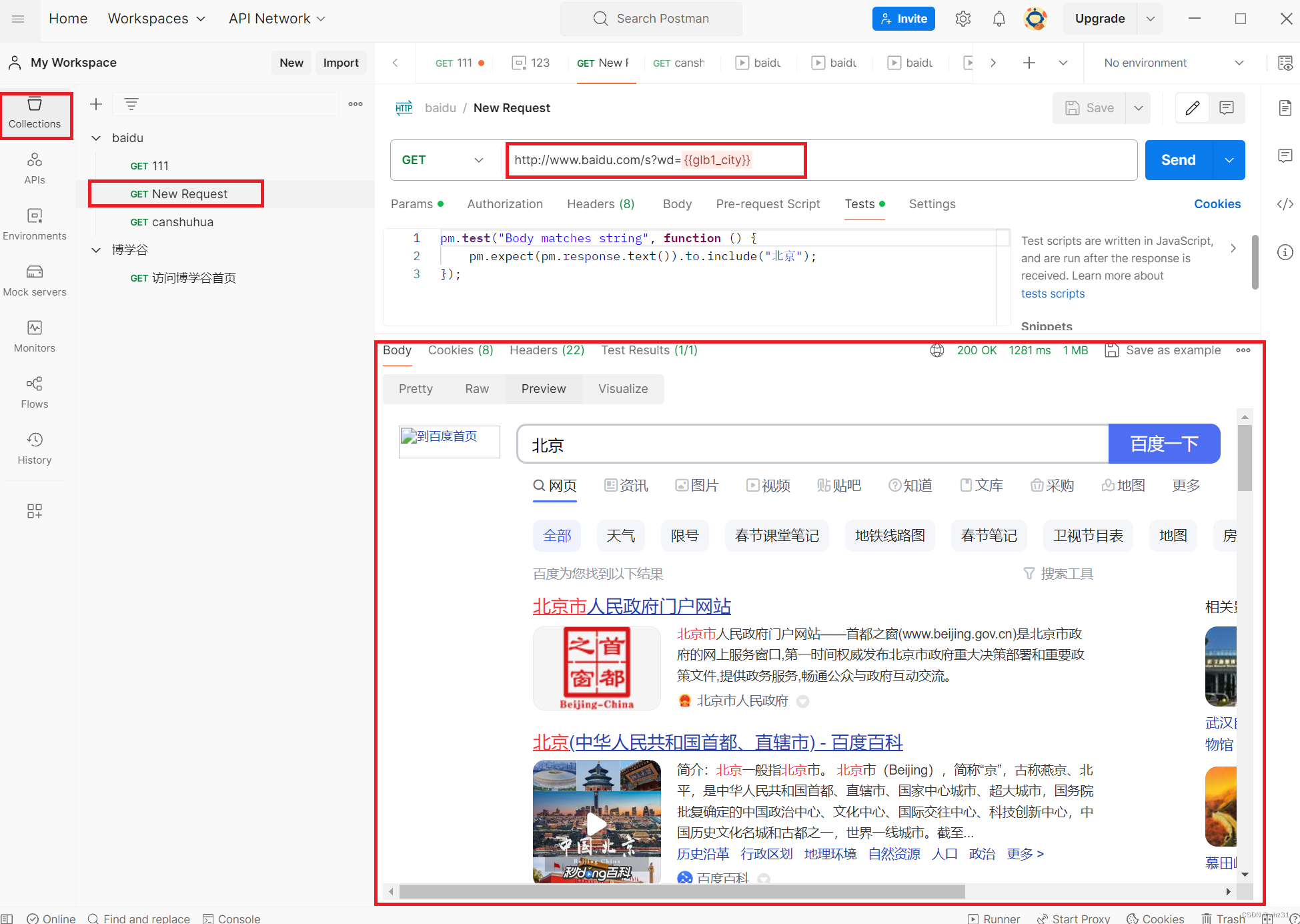Open the History sidebar panel
Screen dimensions: 1300x924
35,448
